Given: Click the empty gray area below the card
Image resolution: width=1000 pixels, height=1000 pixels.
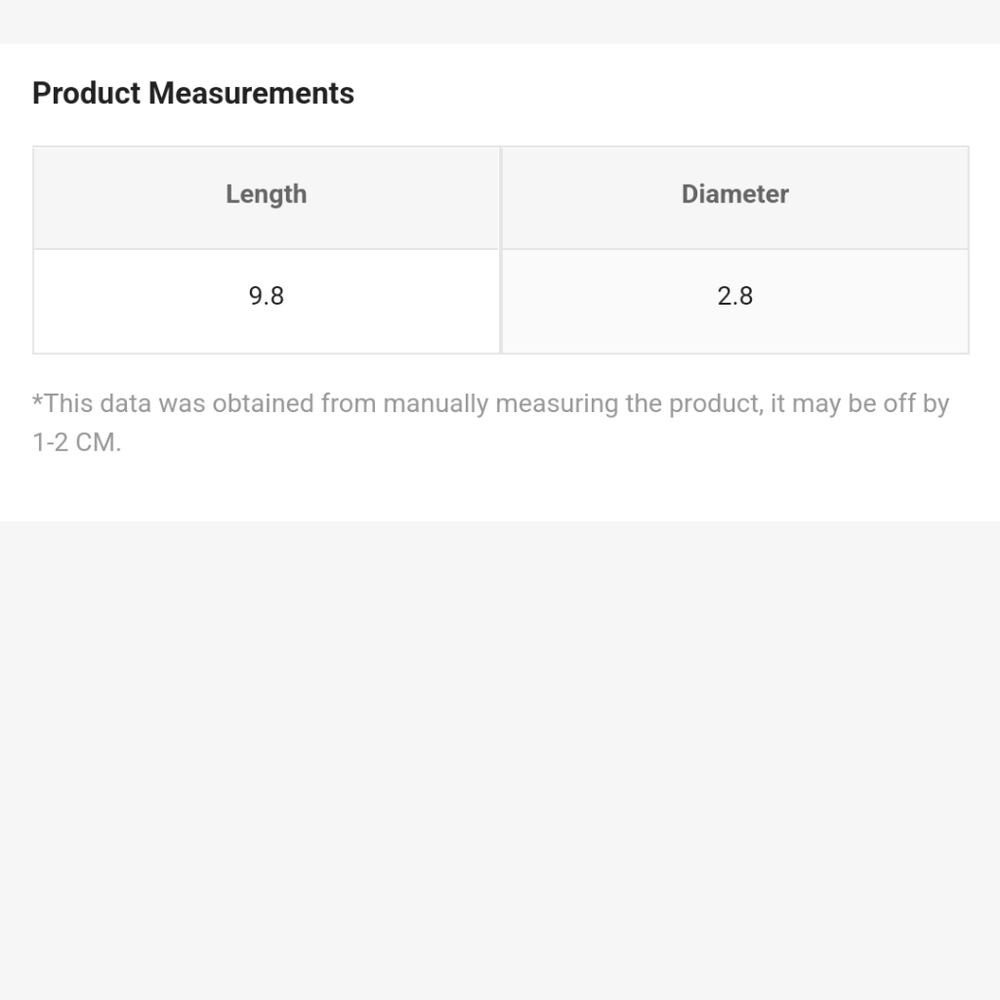Looking at the screenshot, I should click(500, 760).
